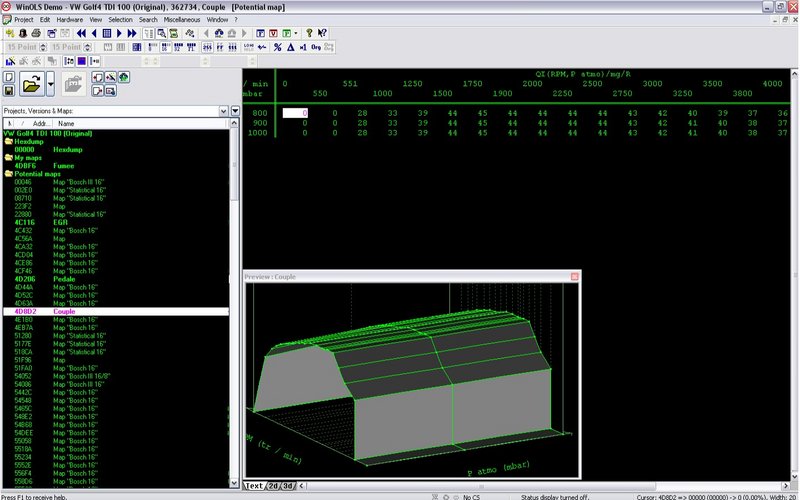Switch to the Text tab
The image size is (800, 500).
(x=254, y=486)
